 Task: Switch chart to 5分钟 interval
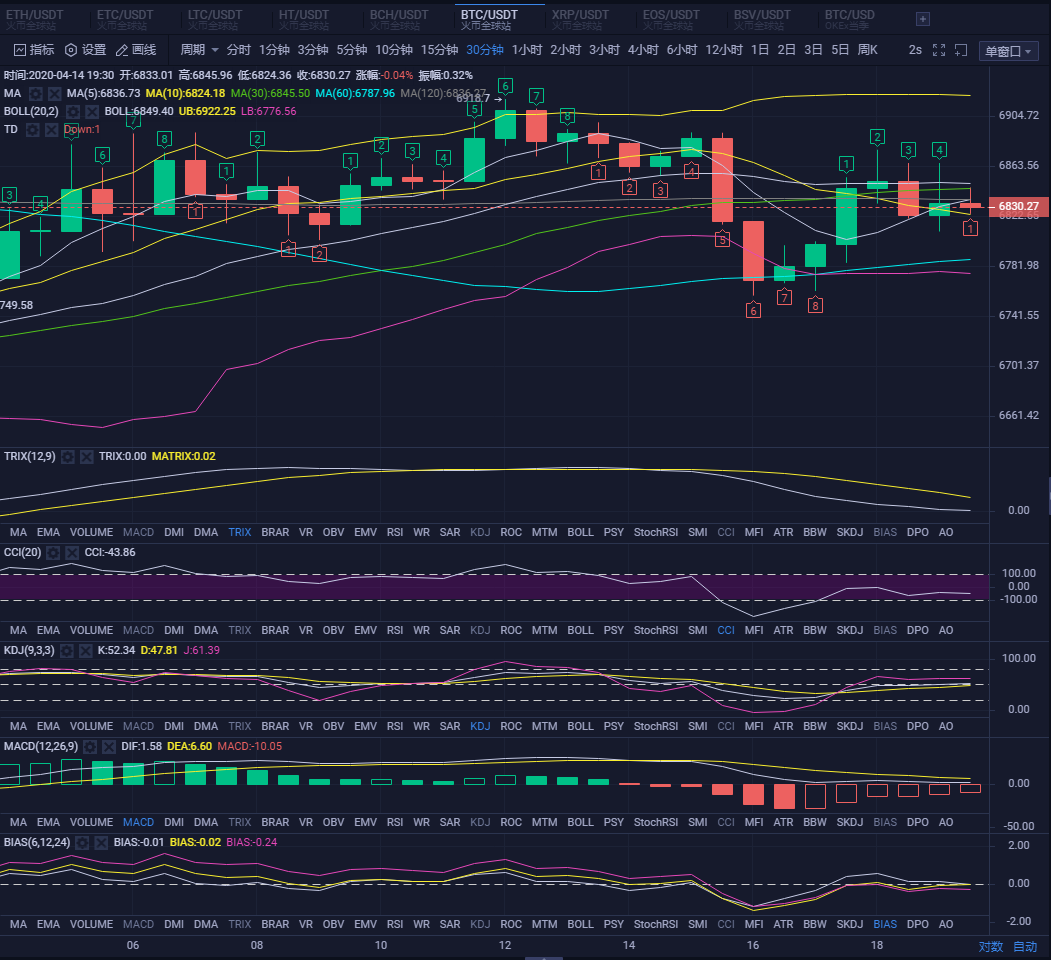point(351,50)
